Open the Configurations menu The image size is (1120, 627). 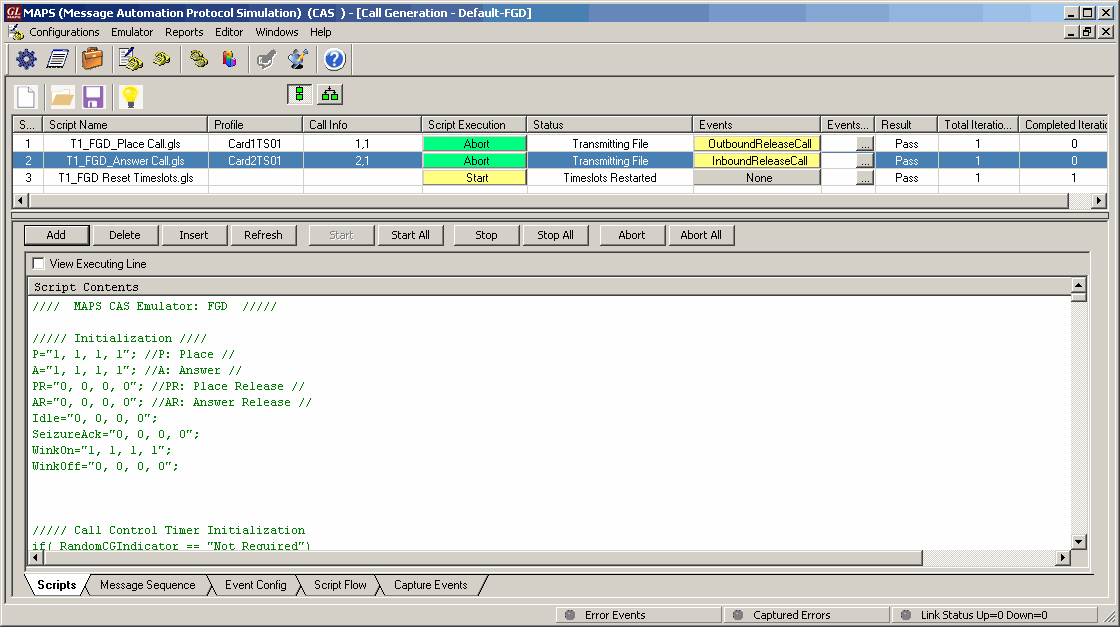coord(64,32)
